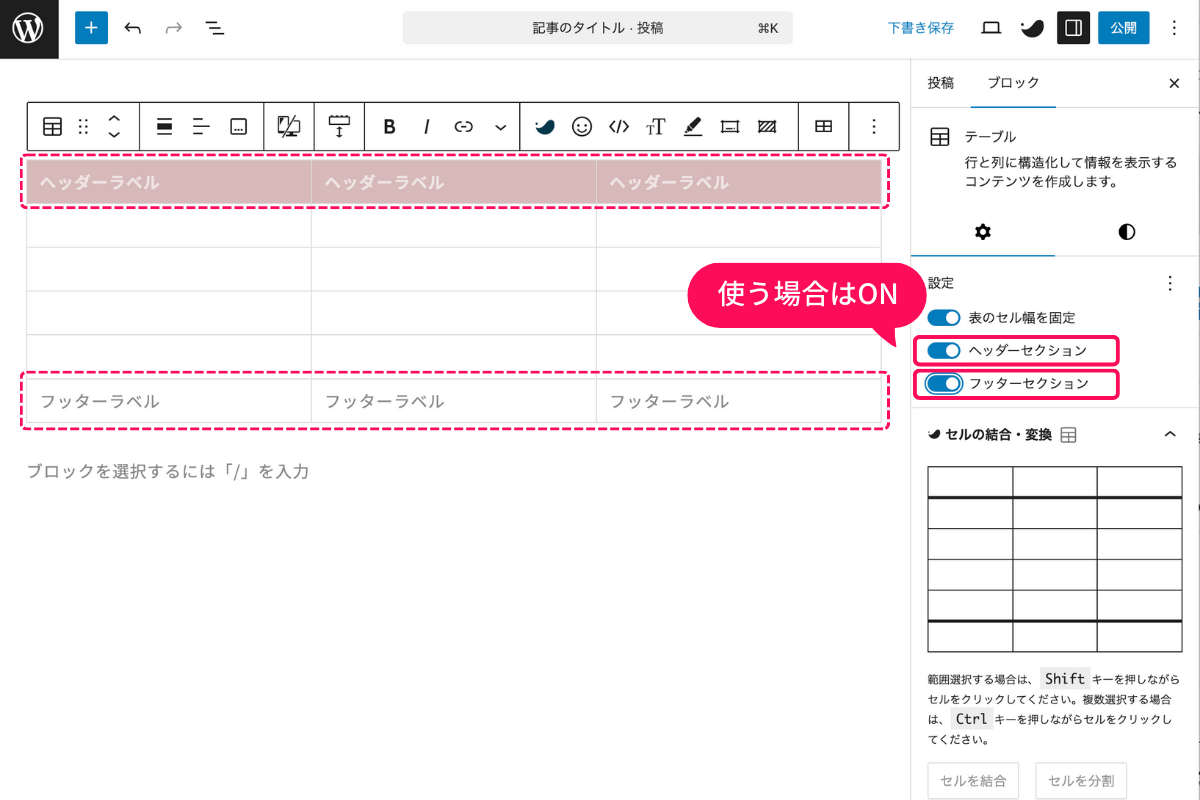This screenshot has height=800, width=1200.
Task: Switch to the 投稿 tab
Action: (x=940, y=84)
